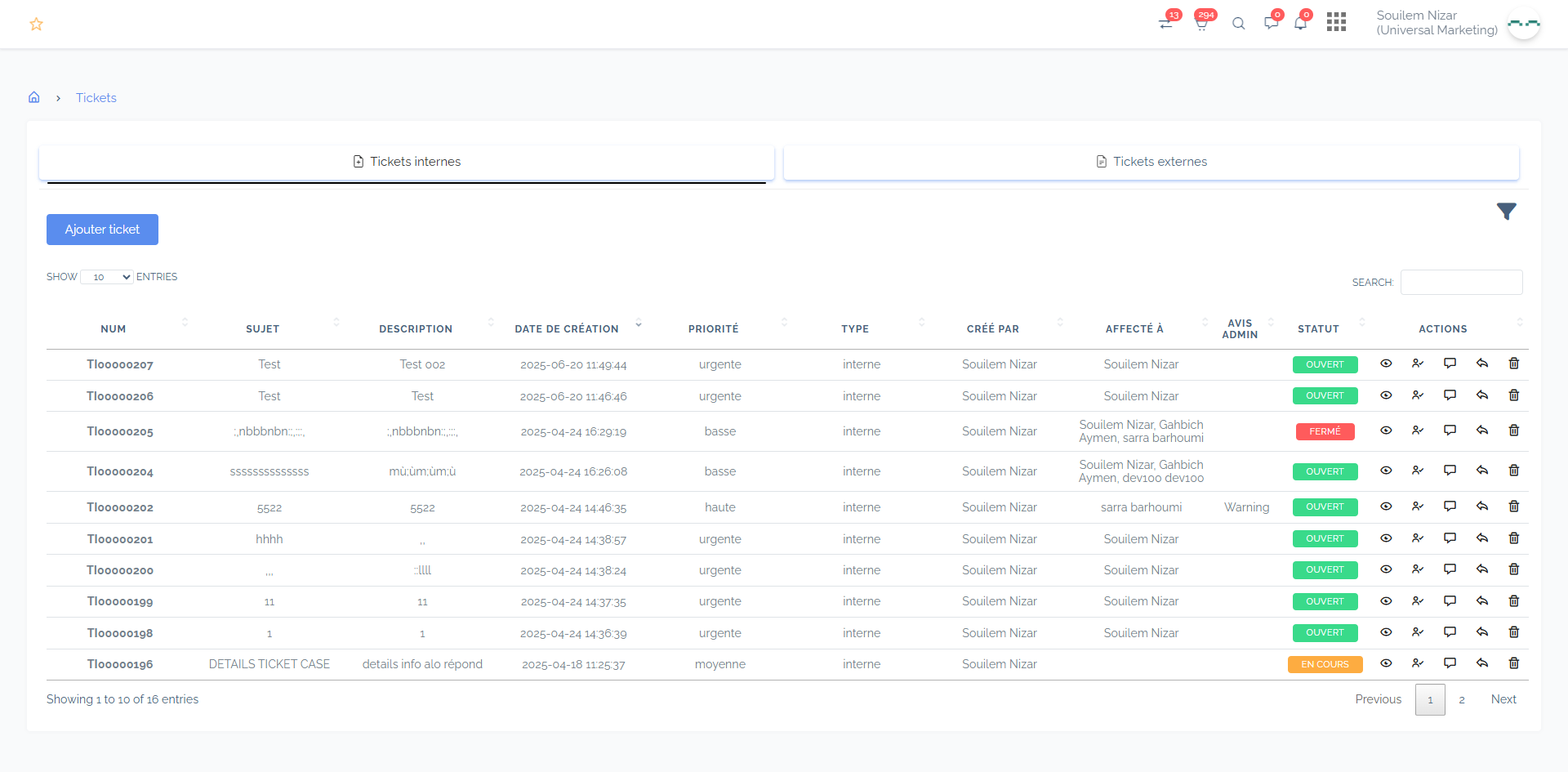Viewport: 1568px width, 772px height.
Task: Delete ticket TI00000207 with trash icon
Action: tap(1513, 364)
